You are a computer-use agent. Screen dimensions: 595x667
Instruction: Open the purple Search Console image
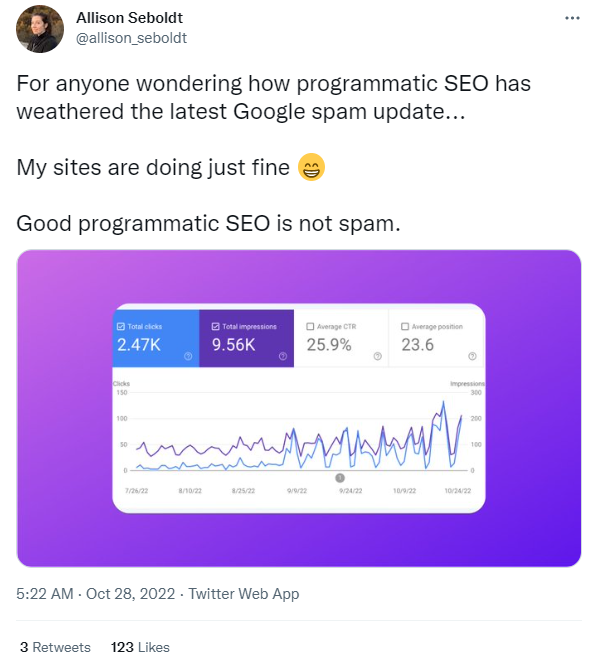[299, 408]
